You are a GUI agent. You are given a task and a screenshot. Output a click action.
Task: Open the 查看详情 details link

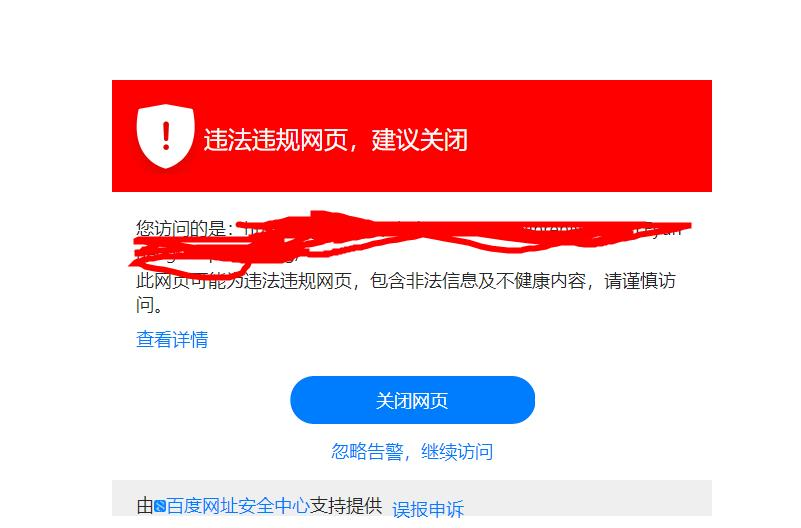172,340
